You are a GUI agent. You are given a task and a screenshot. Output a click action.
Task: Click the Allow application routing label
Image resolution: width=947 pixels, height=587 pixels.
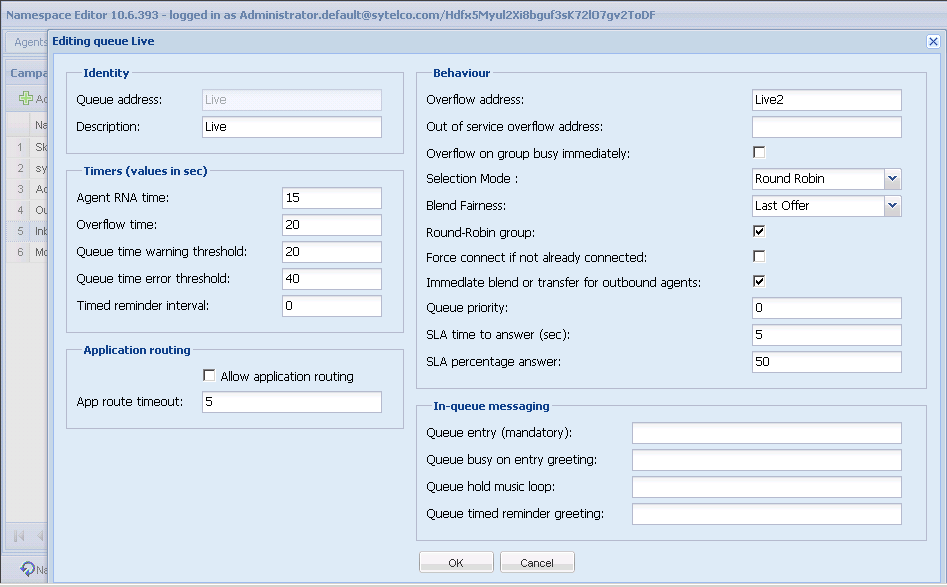287,376
